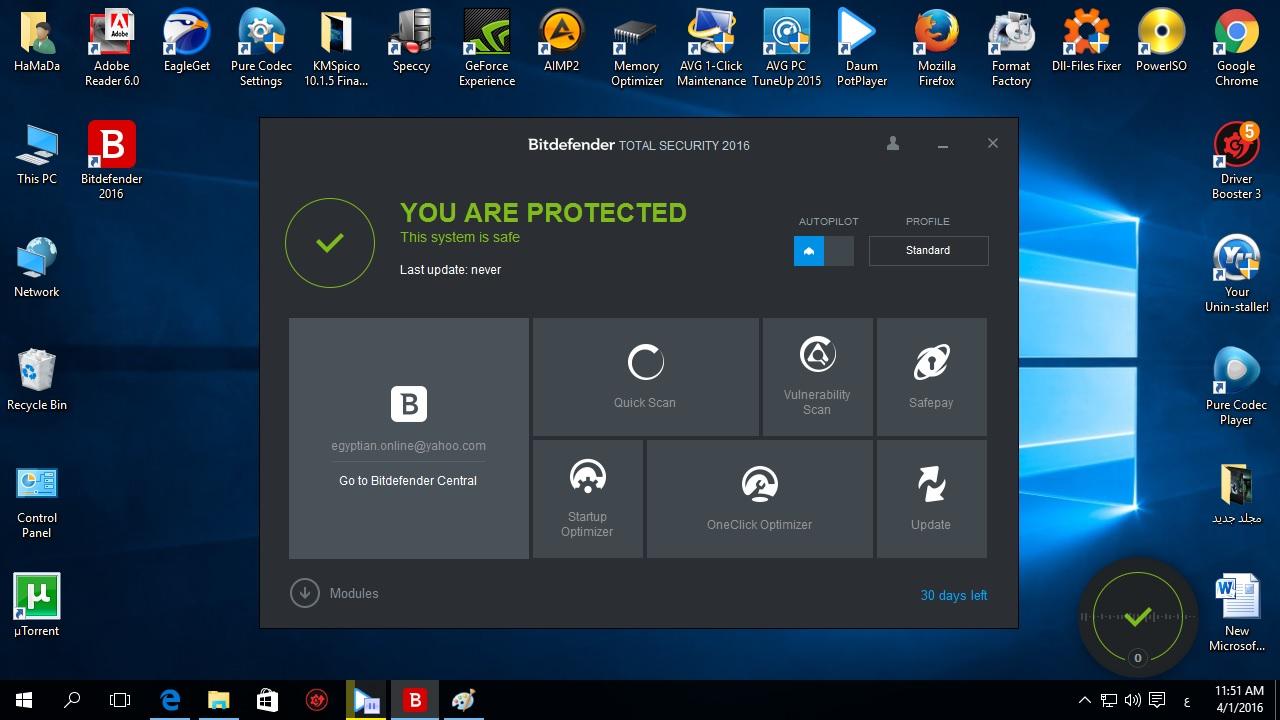The width and height of the screenshot is (1280, 720).
Task: Select AVG 1-Click Maintenance icon
Action: (x=711, y=48)
